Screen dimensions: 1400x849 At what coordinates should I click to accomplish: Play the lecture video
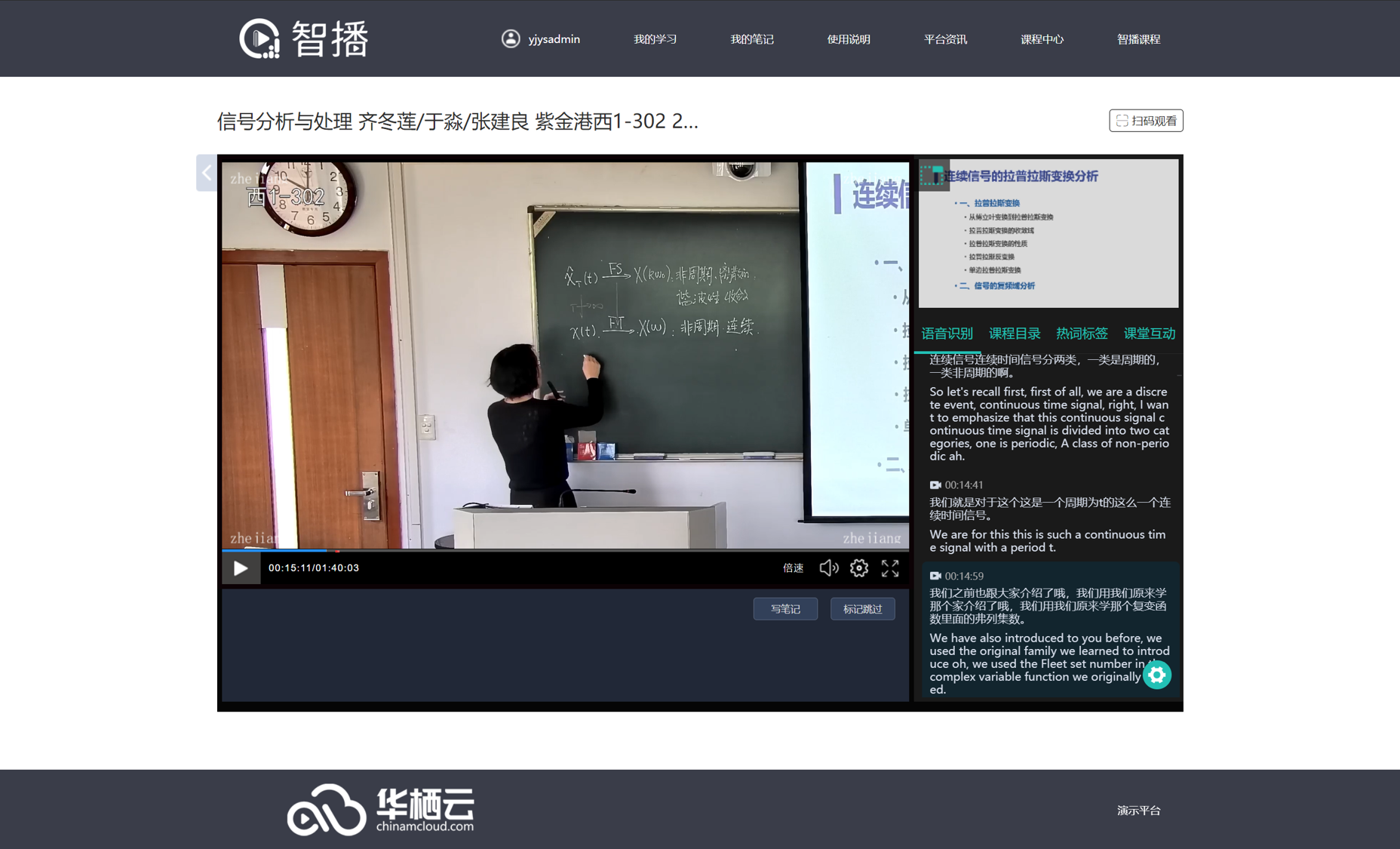point(241,568)
